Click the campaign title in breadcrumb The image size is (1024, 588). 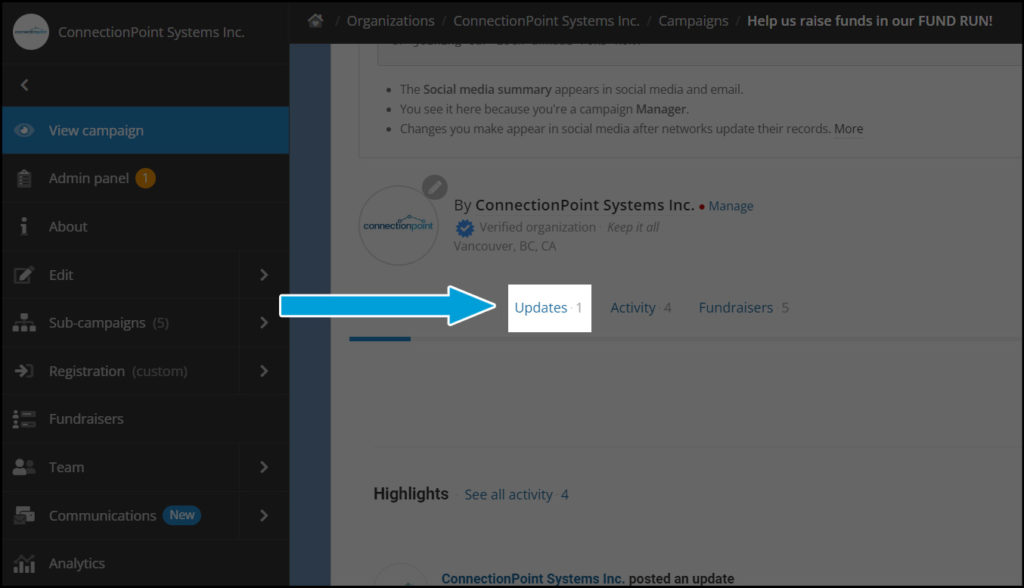[x=869, y=21]
